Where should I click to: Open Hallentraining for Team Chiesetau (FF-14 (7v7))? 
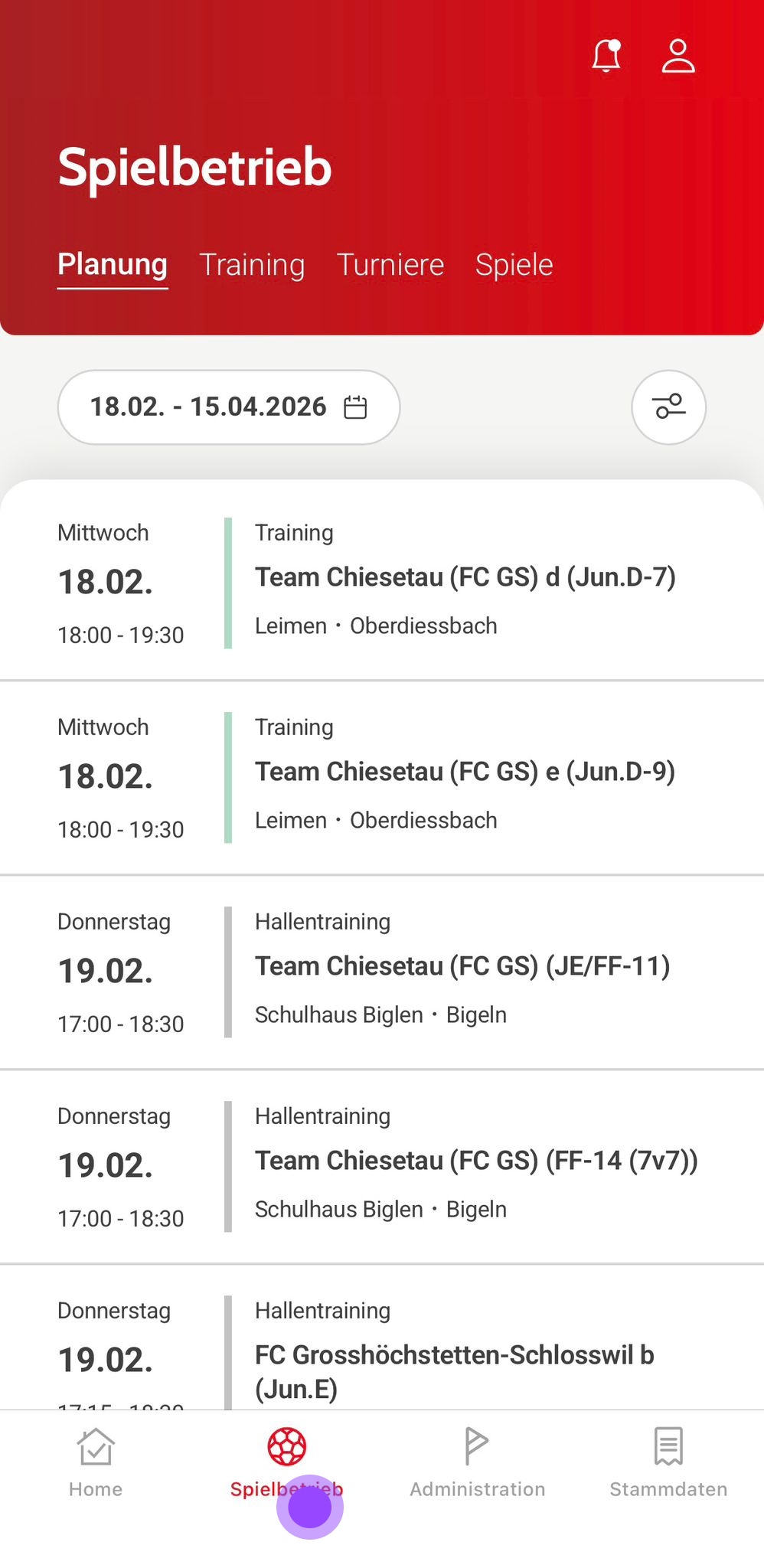(476, 1161)
